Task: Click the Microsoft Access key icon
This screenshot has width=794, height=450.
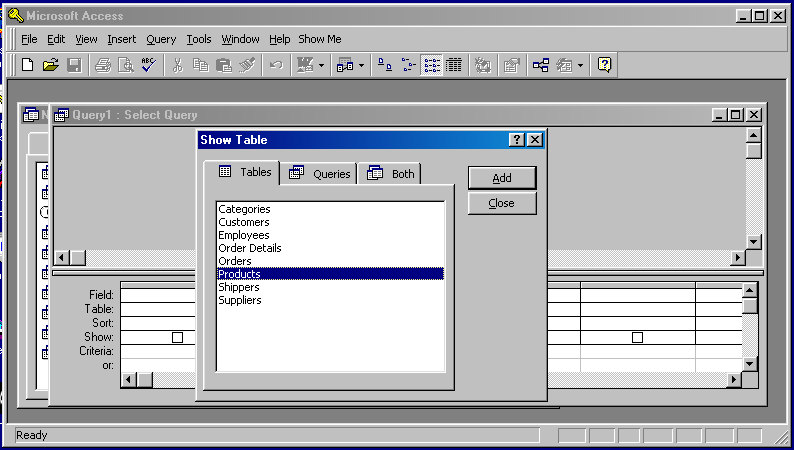Action: (x=16, y=16)
